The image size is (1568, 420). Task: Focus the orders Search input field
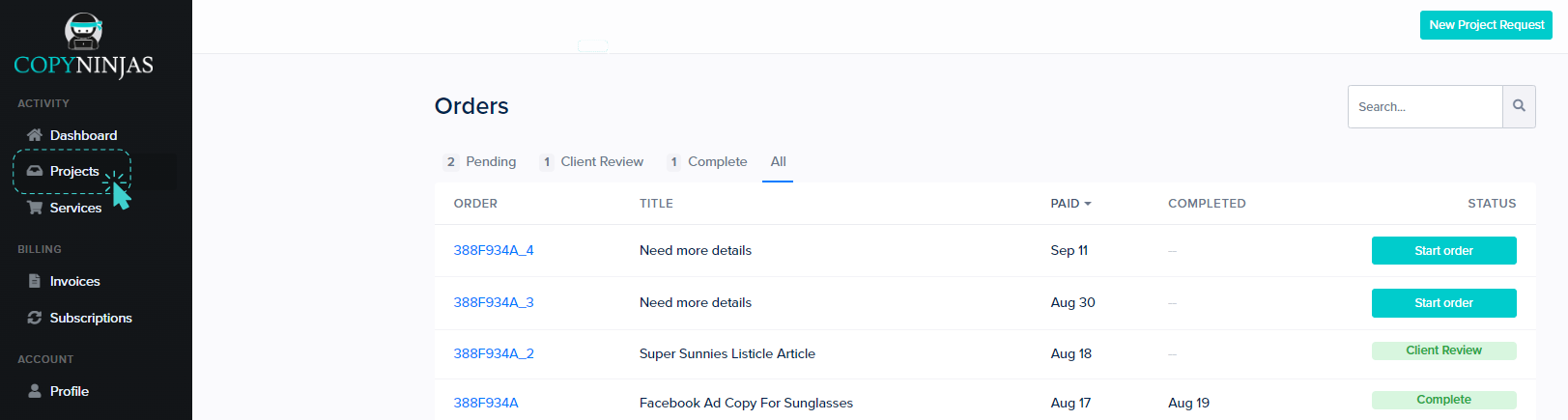pyautogui.click(x=1425, y=106)
